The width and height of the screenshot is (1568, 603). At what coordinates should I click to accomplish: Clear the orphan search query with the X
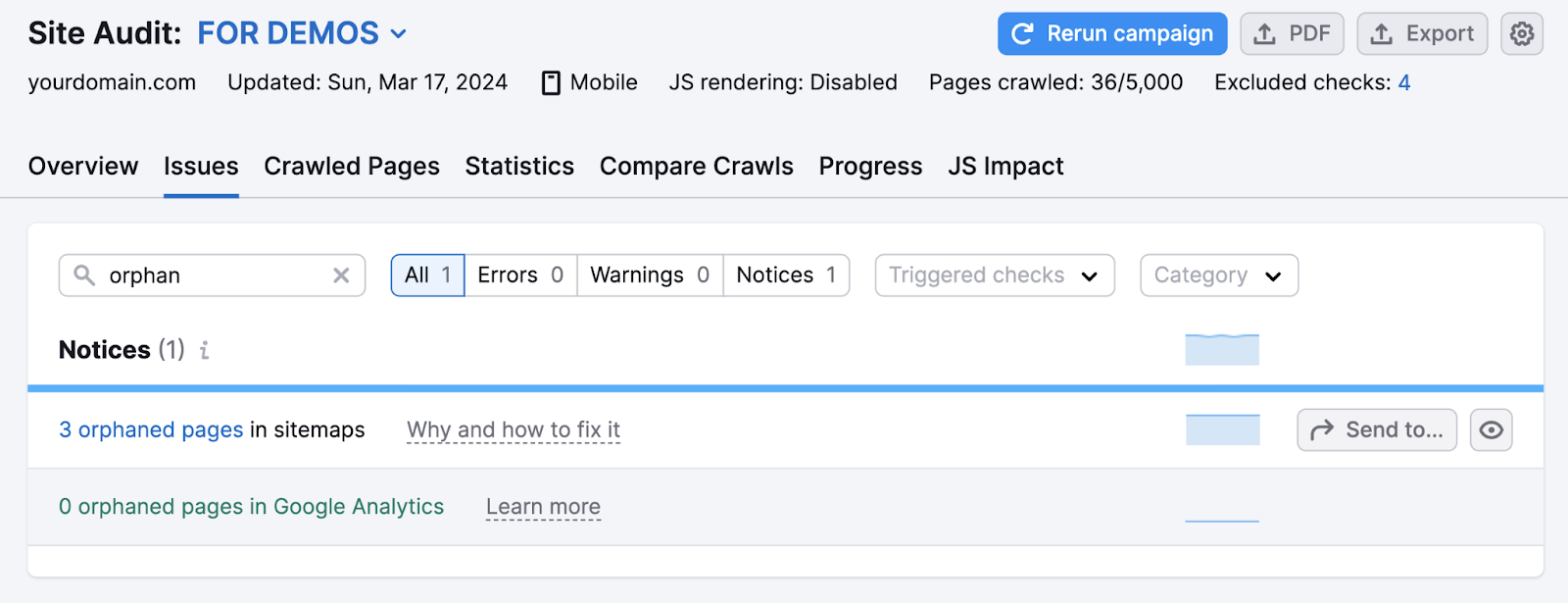[340, 276]
